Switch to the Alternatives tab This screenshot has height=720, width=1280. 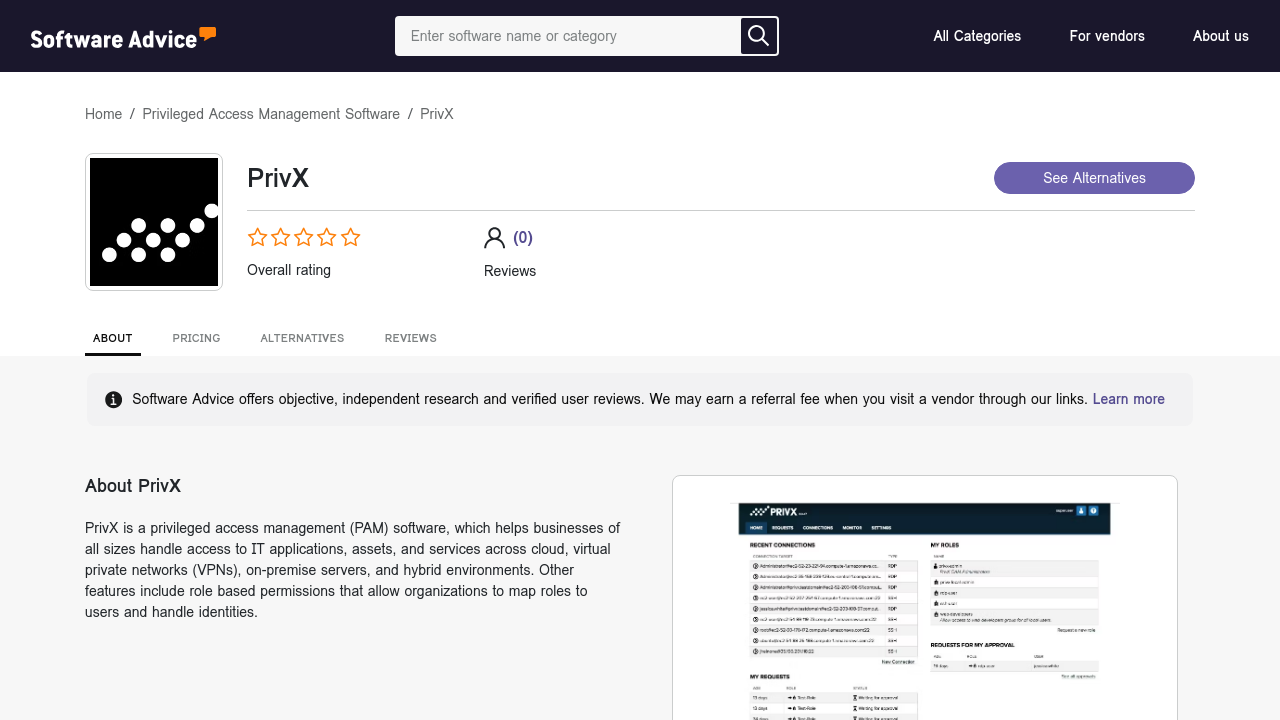tap(302, 338)
